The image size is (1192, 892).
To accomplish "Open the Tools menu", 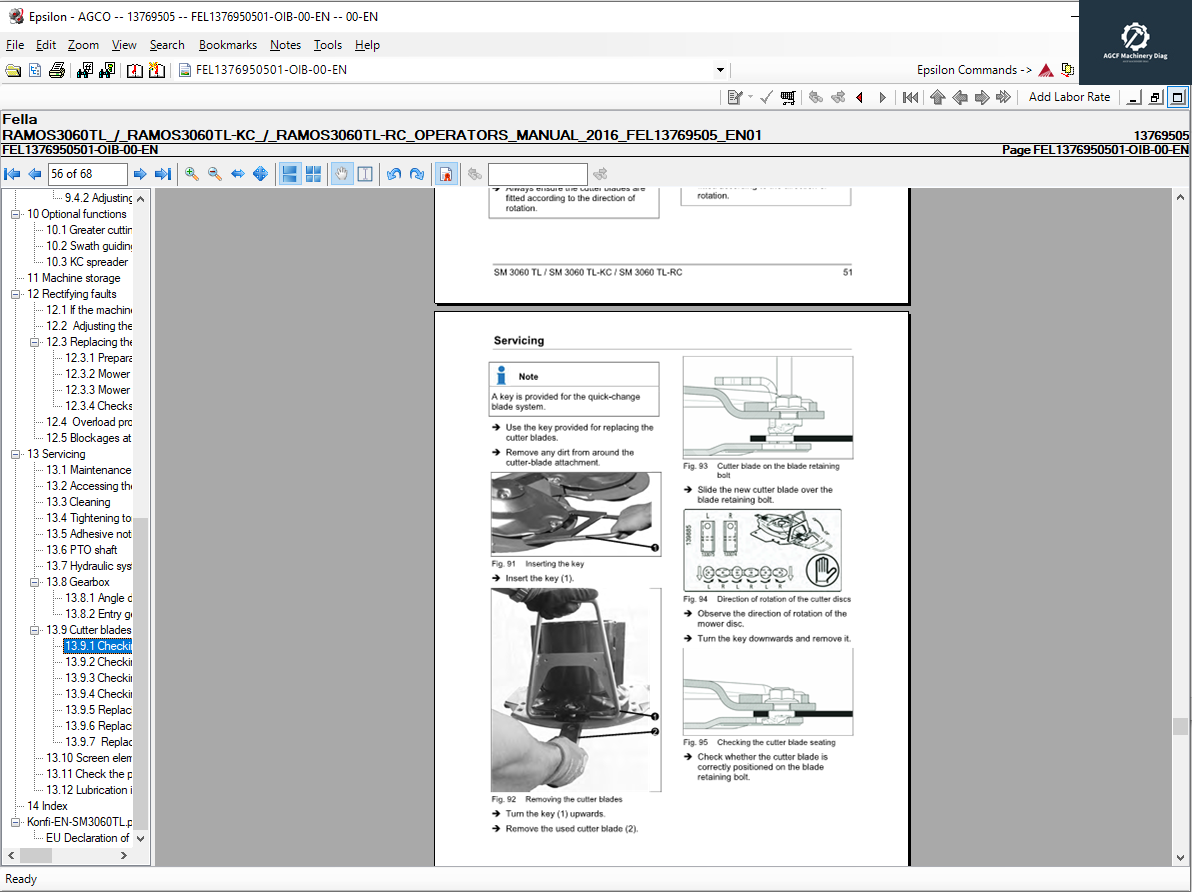I will [327, 45].
